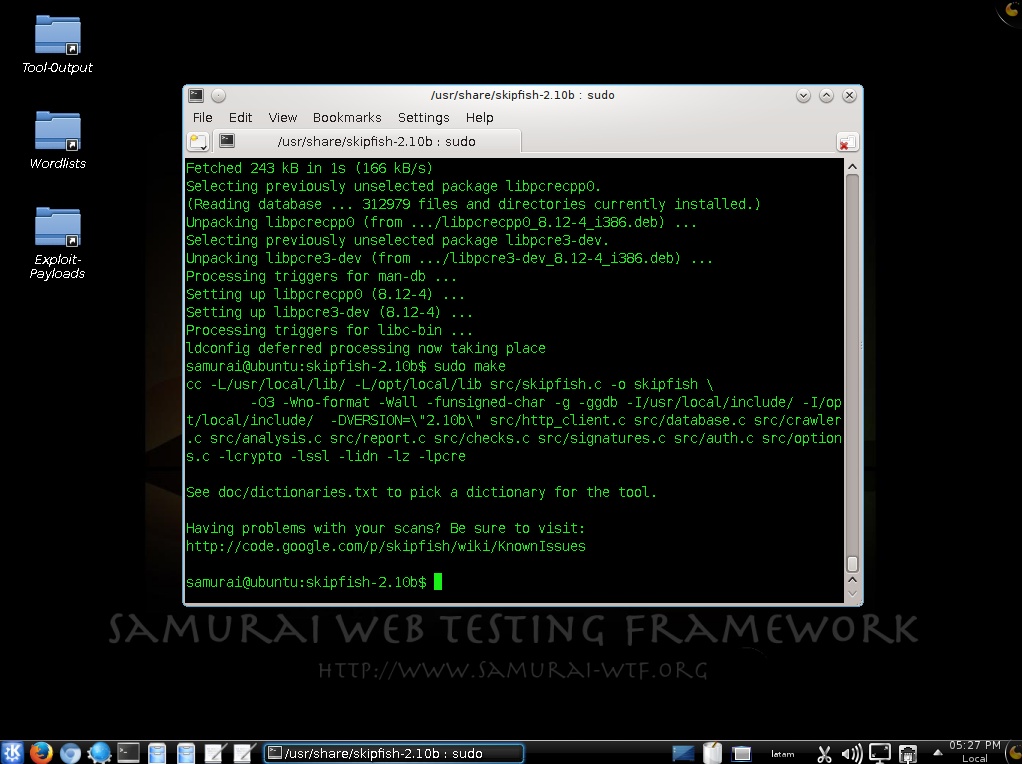Screen dimensions: 1022x764
Task: Open the KDE application launcher menu
Action: click(12, 752)
